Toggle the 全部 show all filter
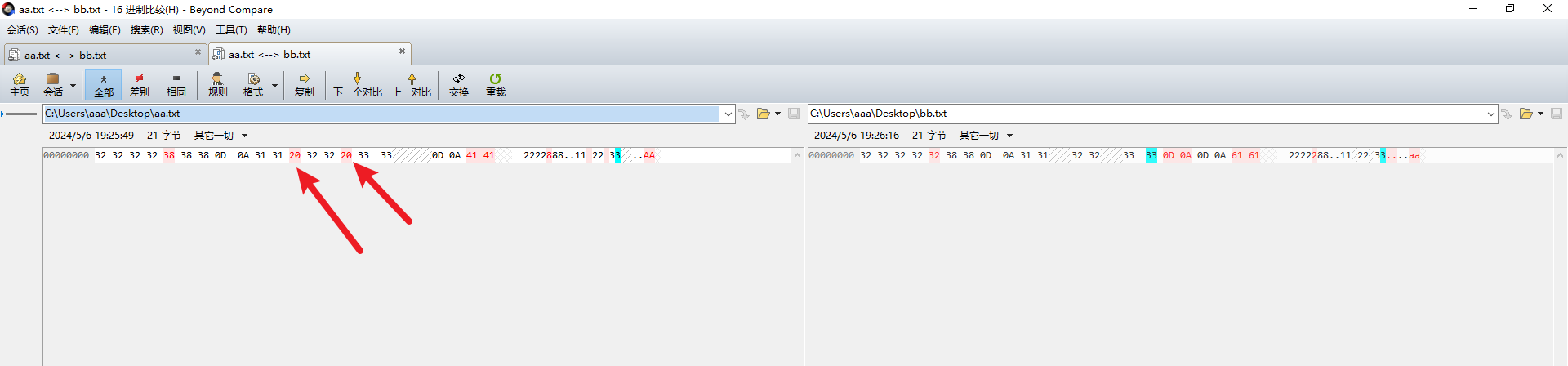 104,85
